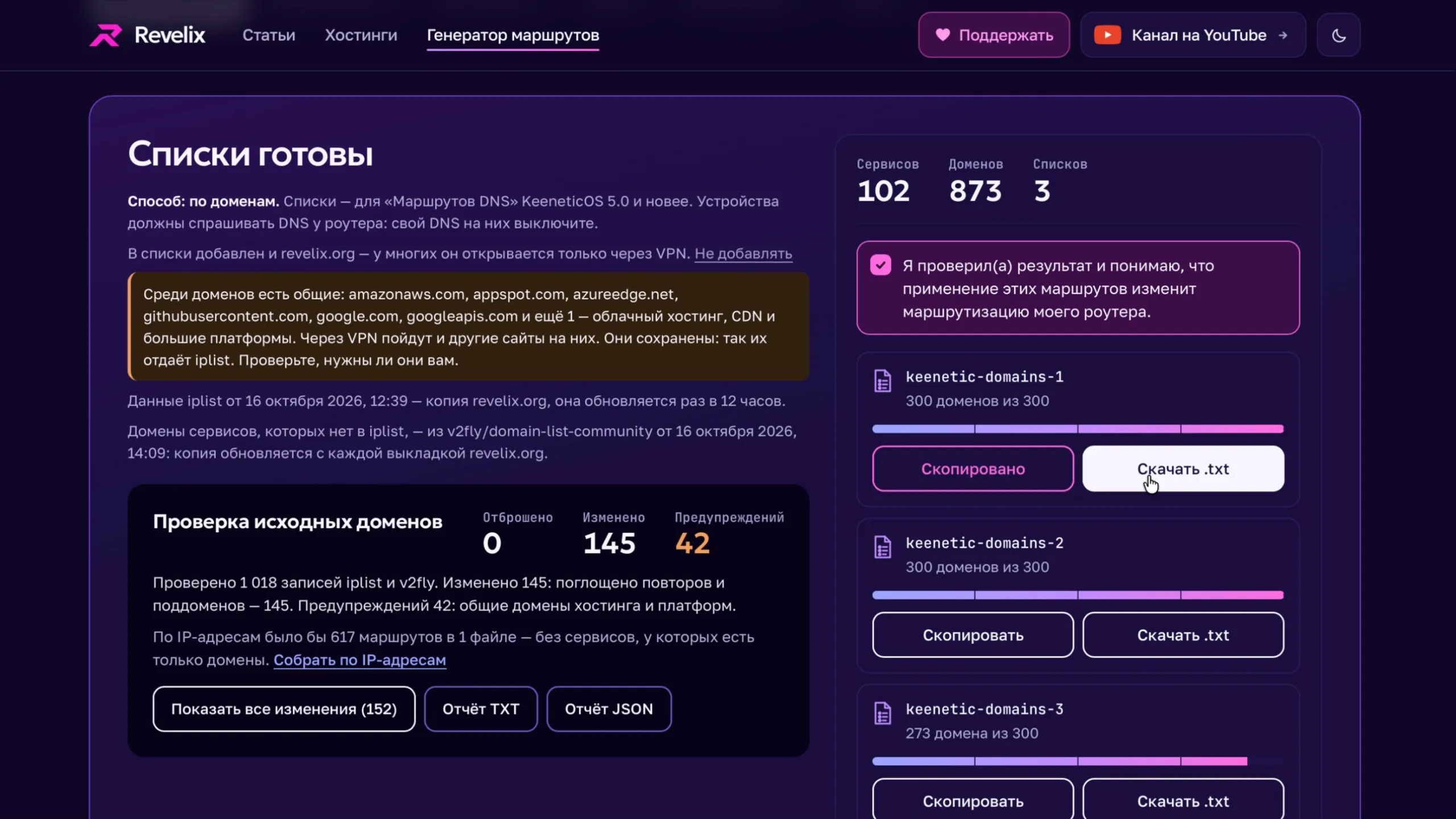Image resolution: width=1456 pixels, height=819 pixels.
Task: Click '273 домена из 300' text
Action: pos(972,734)
